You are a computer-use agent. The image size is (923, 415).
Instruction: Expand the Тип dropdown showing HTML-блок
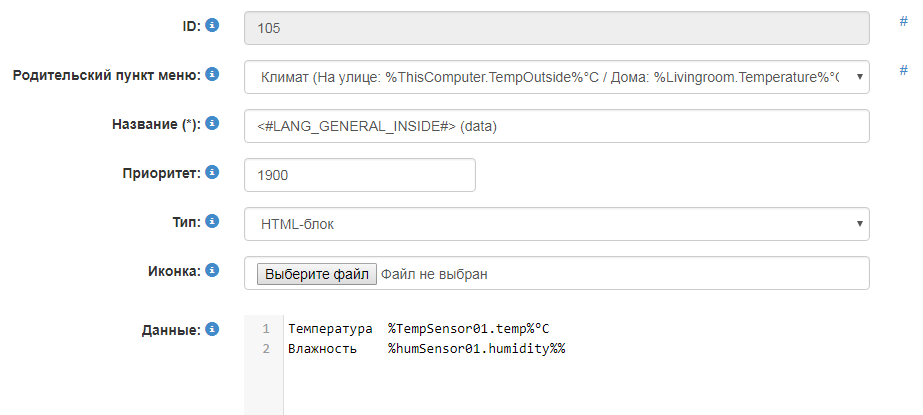pyautogui.click(x=556, y=224)
